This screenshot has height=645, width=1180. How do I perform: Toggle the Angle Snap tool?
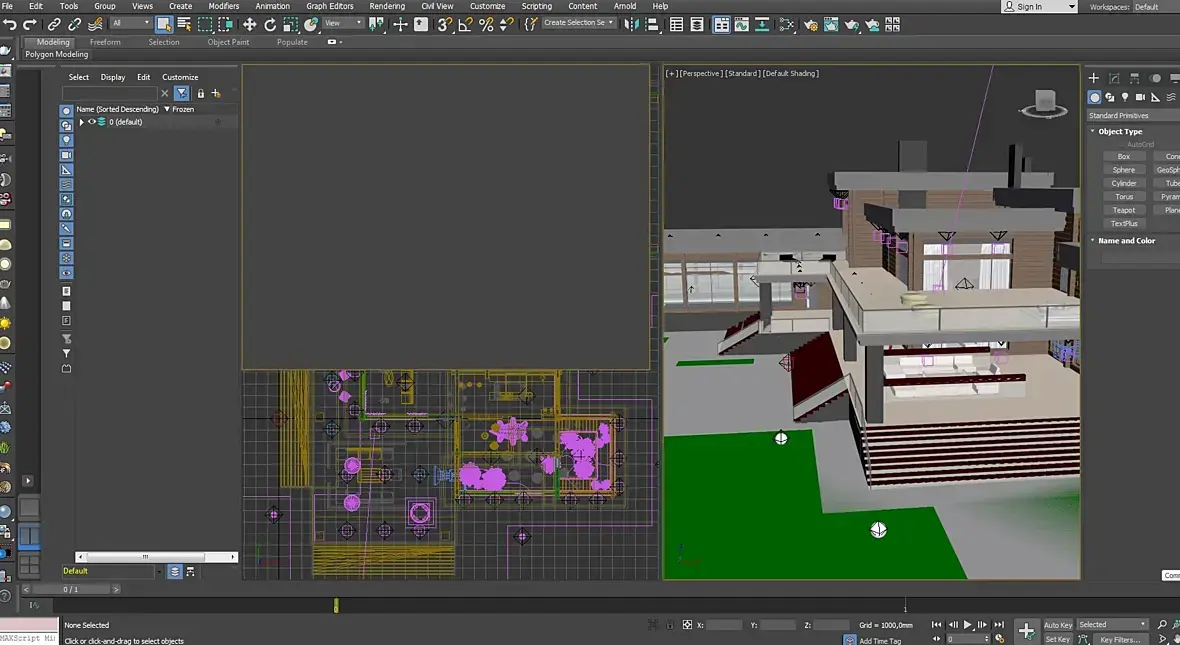(465, 25)
